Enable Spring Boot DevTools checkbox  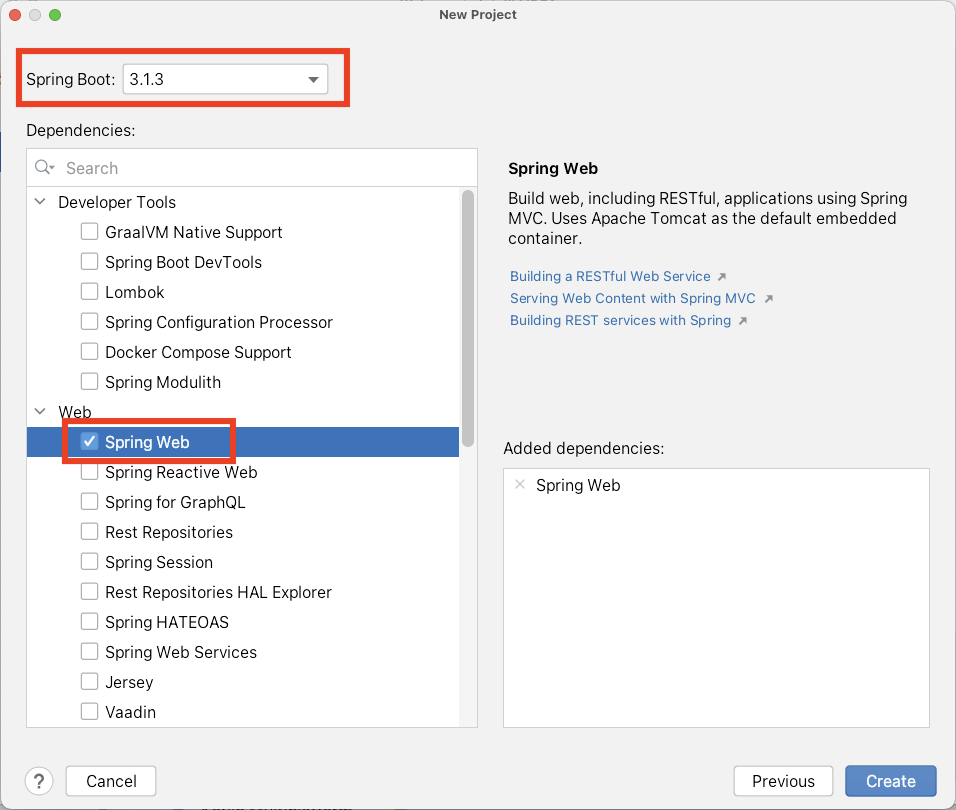click(x=90, y=261)
